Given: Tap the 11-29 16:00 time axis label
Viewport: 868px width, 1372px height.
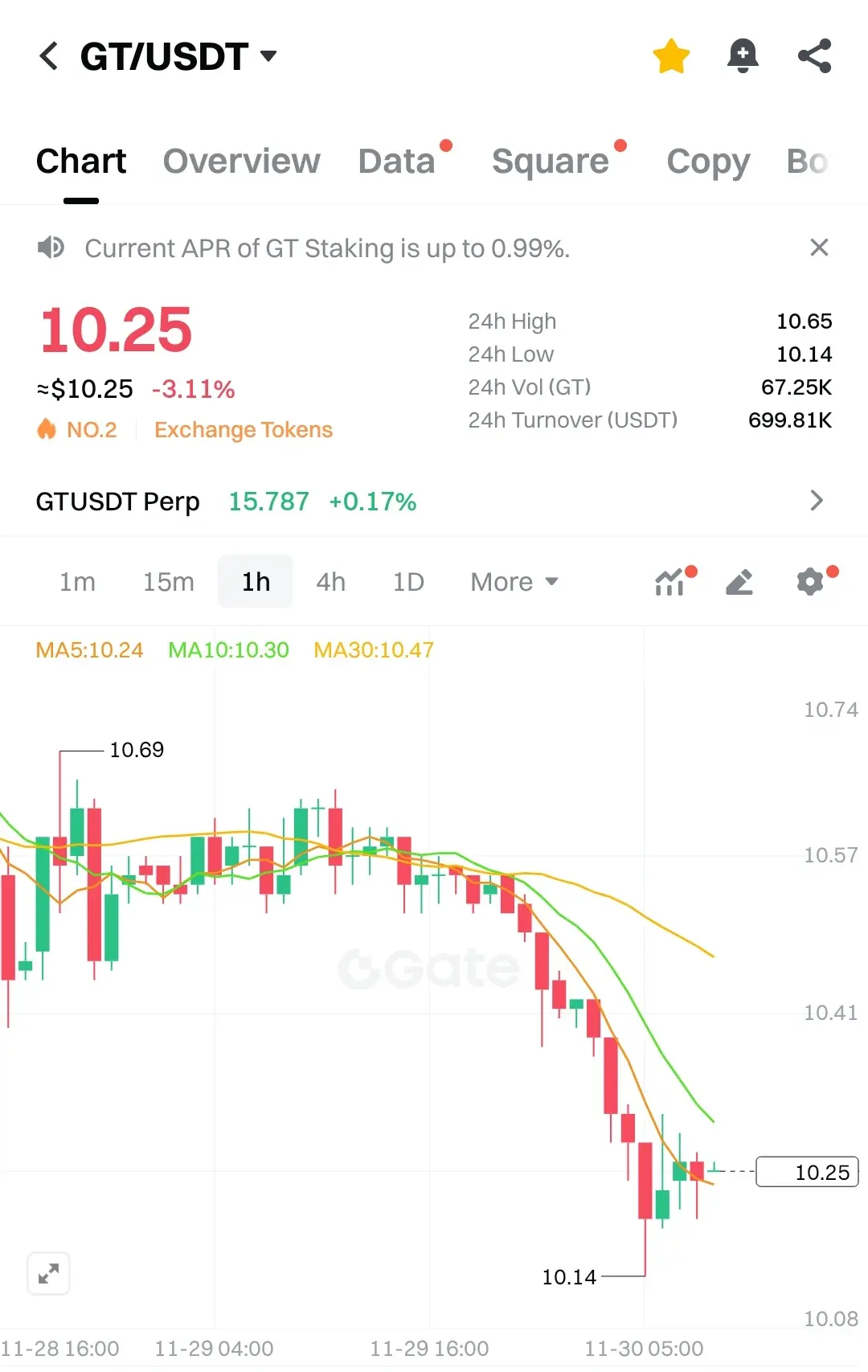Looking at the screenshot, I should point(429,1349).
